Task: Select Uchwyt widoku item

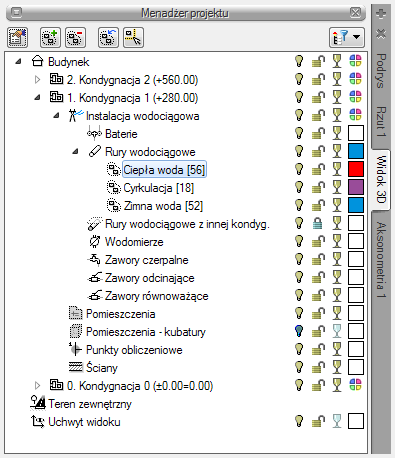Action: [84, 422]
